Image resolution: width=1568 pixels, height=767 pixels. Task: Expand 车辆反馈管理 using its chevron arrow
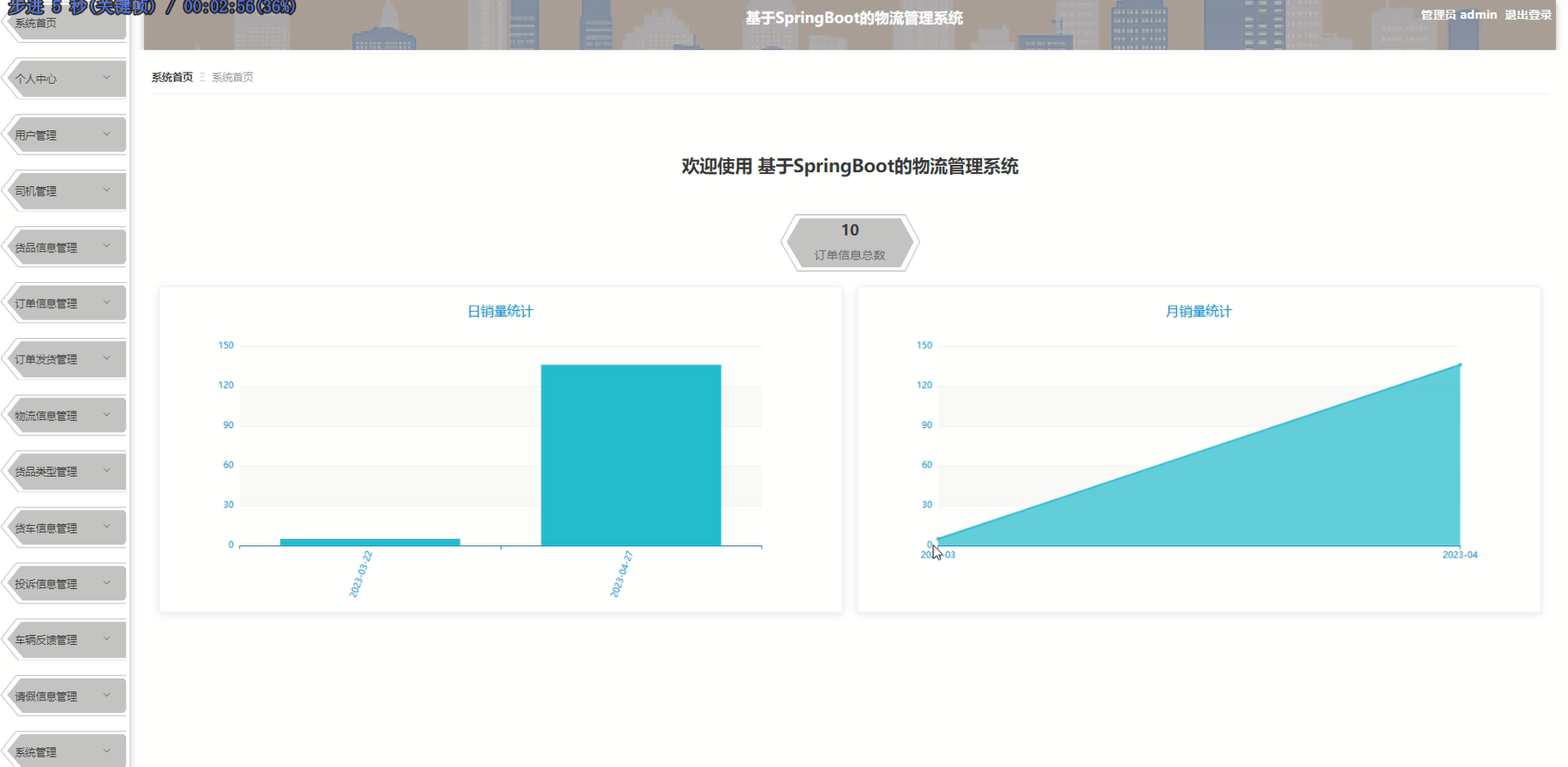point(107,639)
